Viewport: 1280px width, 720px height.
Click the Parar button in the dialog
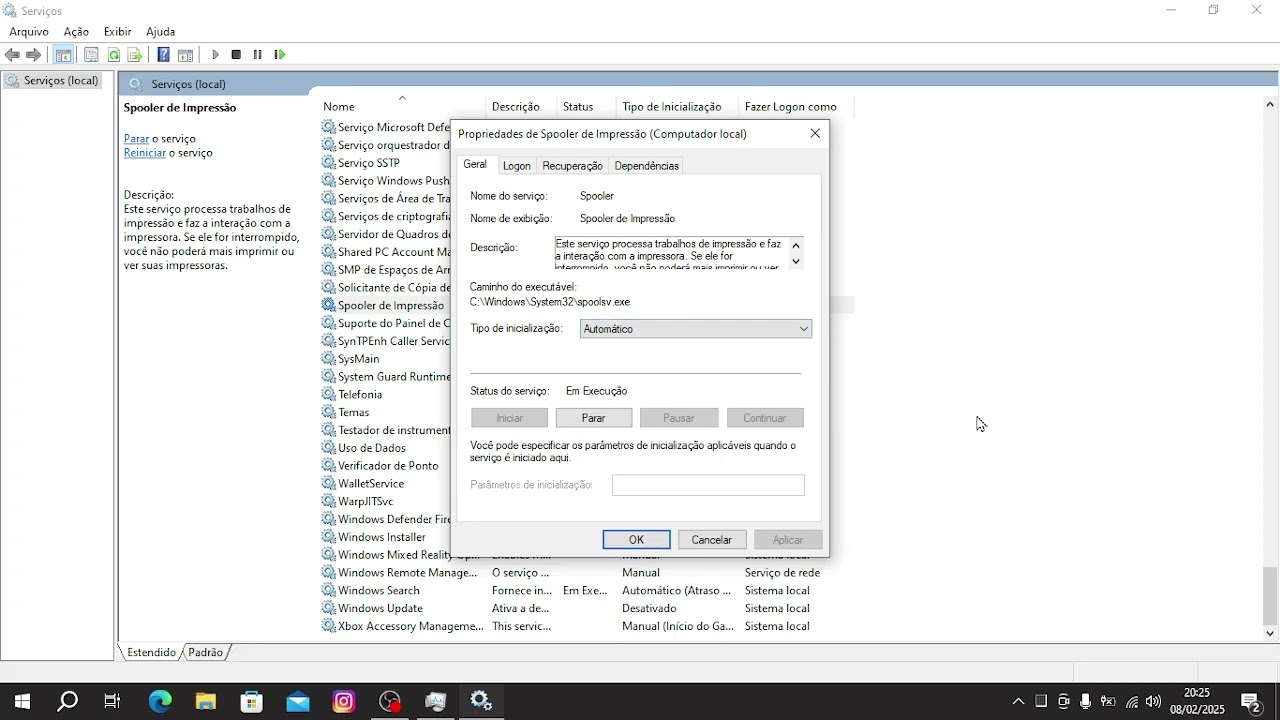594,418
